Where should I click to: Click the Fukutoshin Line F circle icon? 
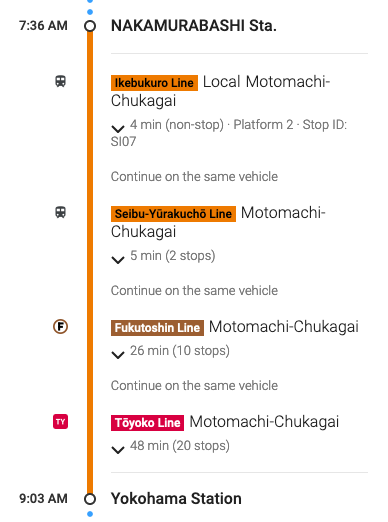[60, 327]
